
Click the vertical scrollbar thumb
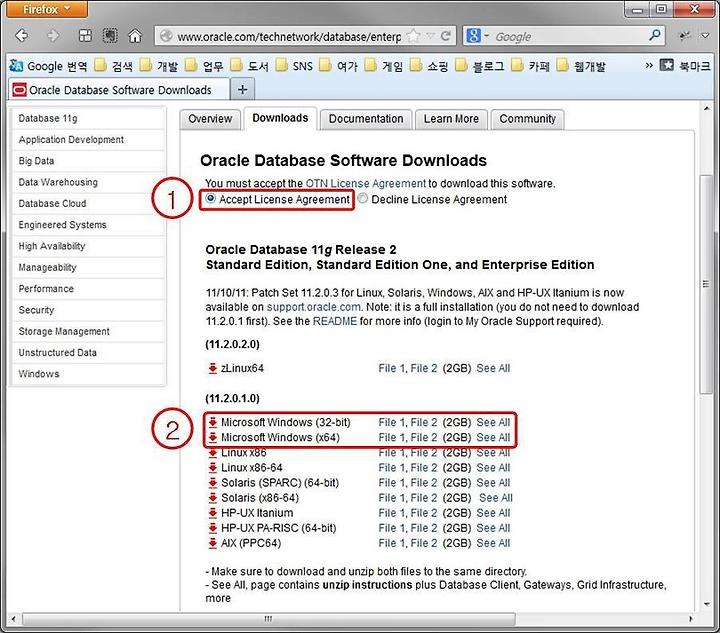point(705,284)
